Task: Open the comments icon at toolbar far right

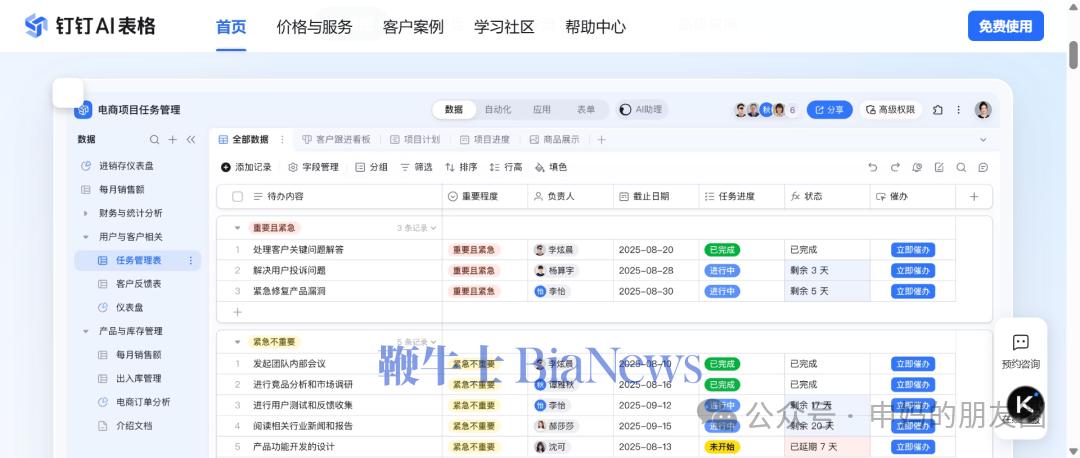Action: pyautogui.click(x=983, y=167)
